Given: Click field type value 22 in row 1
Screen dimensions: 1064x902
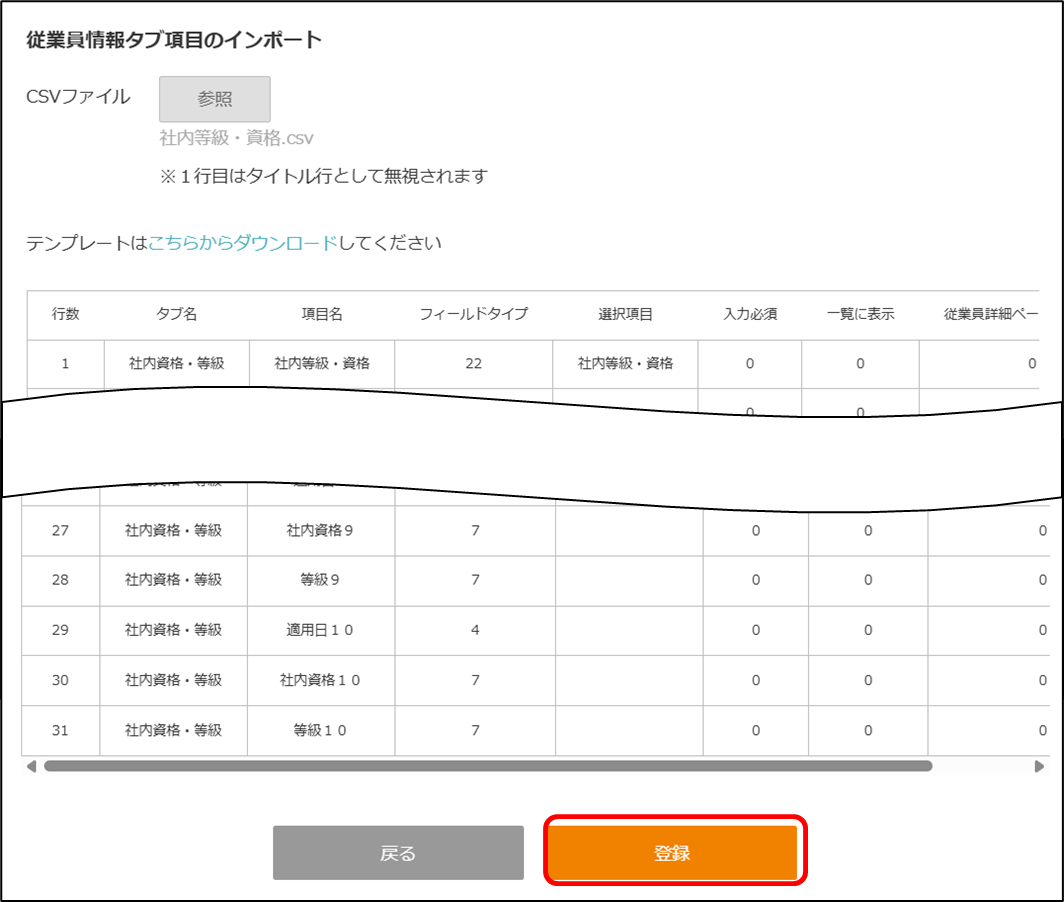Looking at the screenshot, I should 474,364.
